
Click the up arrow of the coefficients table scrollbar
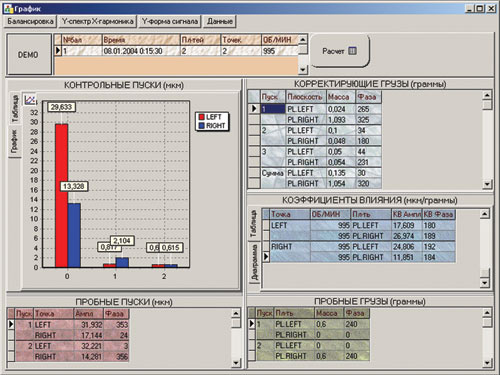coord(485,214)
